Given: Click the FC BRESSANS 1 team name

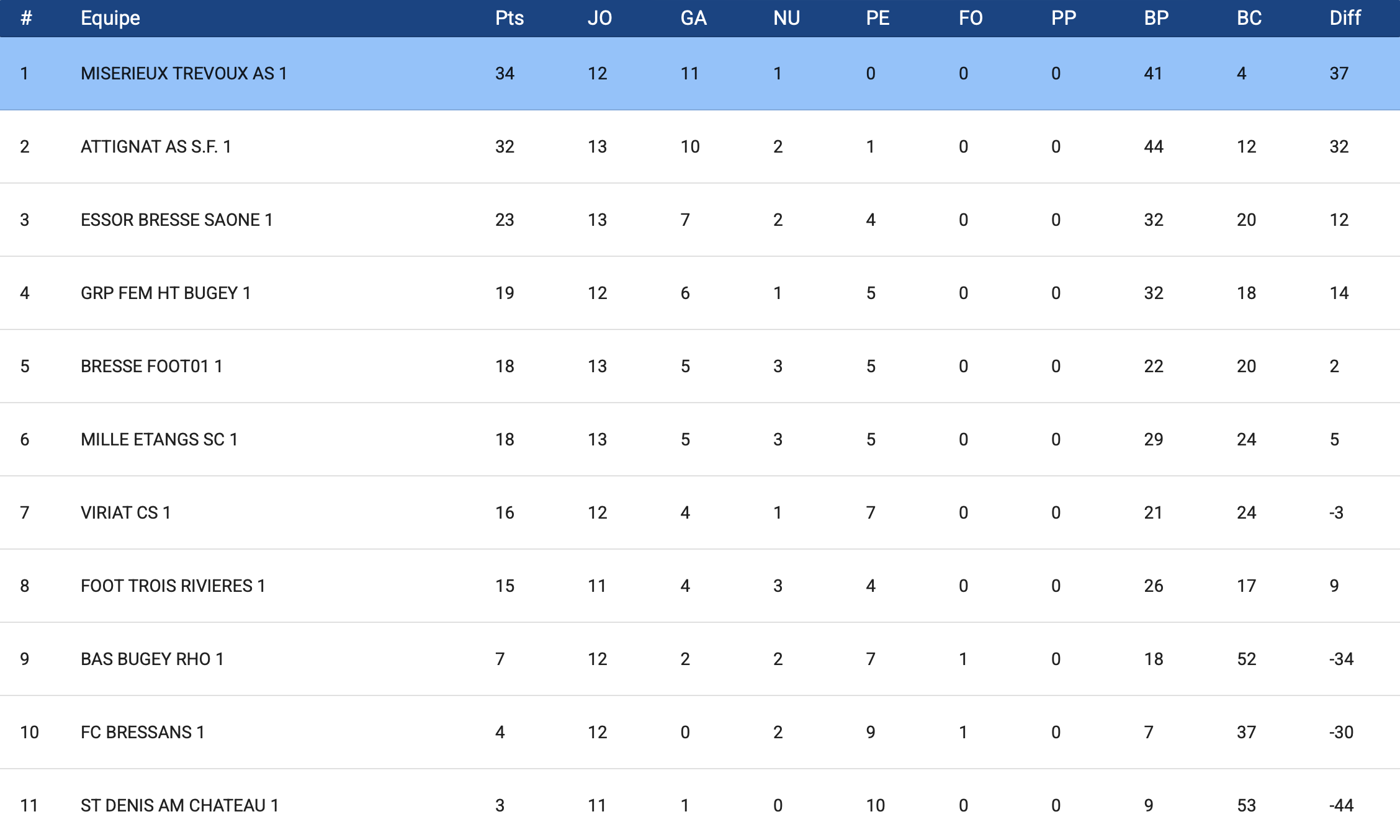Looking at the screenshot, I should point(142,732).
